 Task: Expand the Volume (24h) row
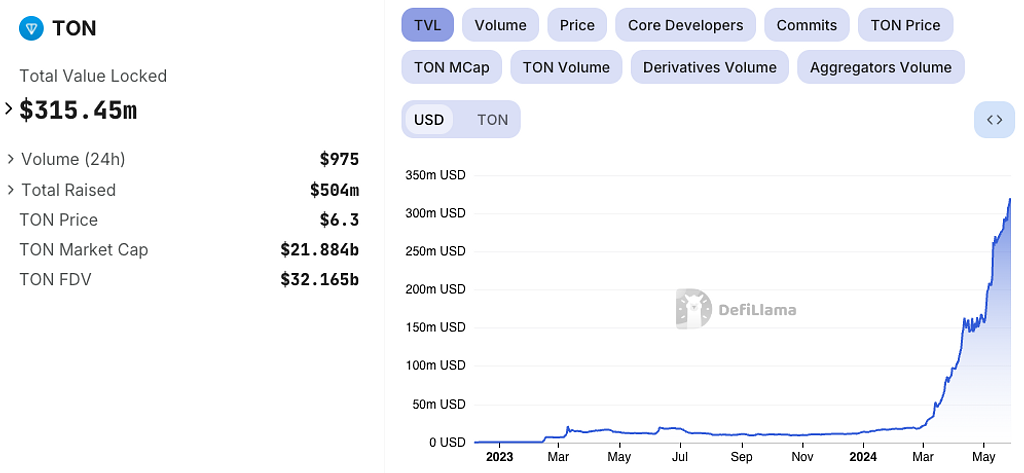click(x=11, y=159)
